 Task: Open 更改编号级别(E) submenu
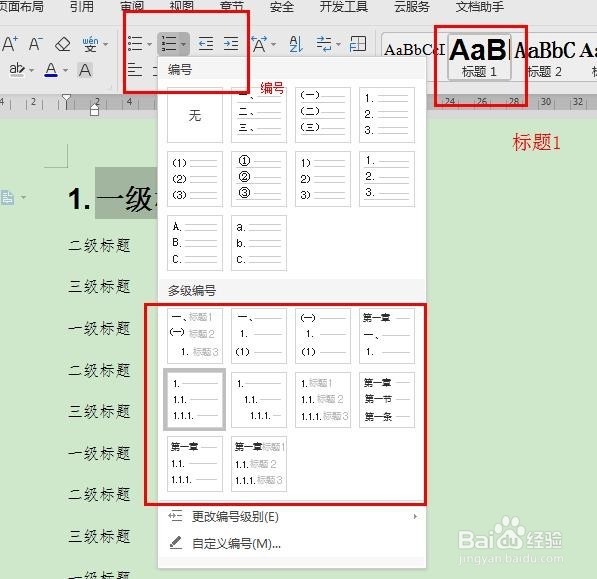[292, 517]
